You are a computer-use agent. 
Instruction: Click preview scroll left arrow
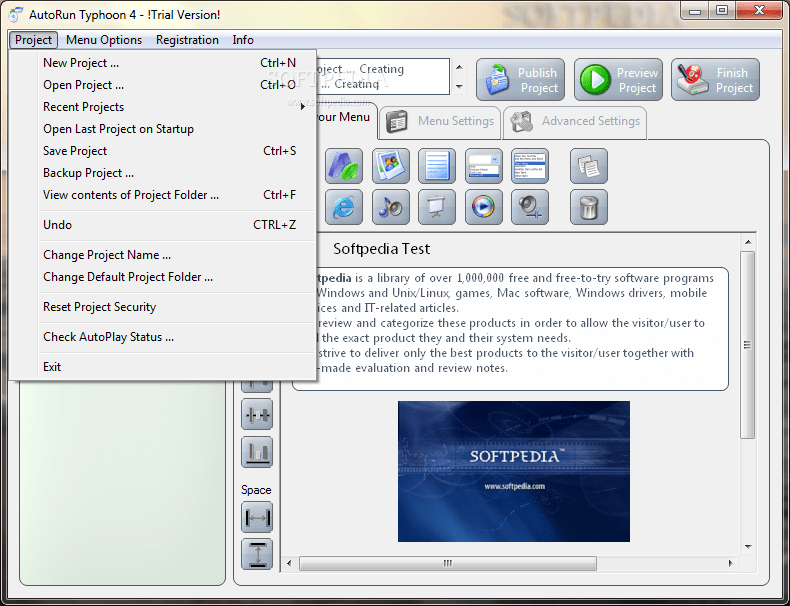pyautogui.click(x=289, y=563)
